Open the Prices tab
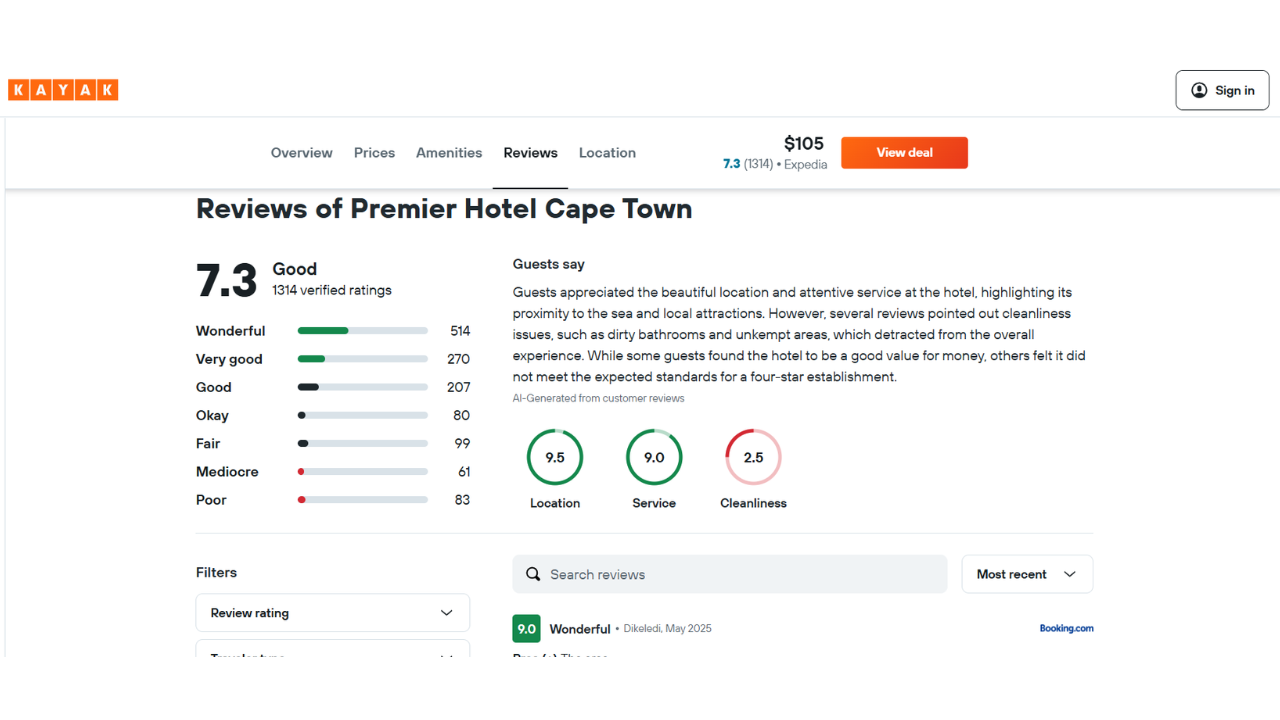The image size is (1280, 720). (374, 153)
